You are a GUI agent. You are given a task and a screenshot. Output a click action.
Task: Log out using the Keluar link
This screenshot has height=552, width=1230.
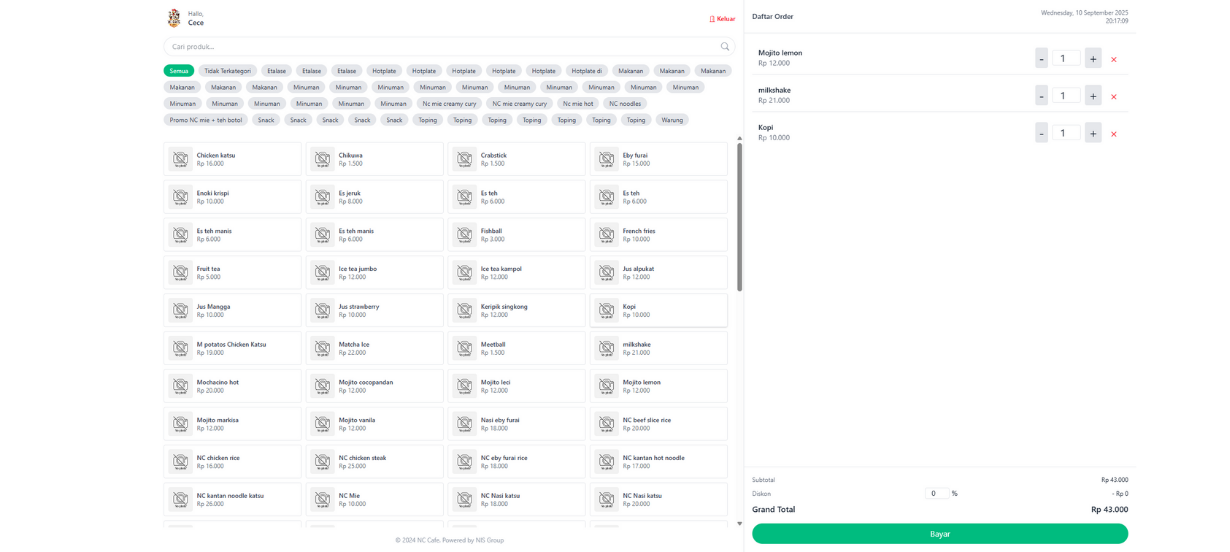coord(722,19)
